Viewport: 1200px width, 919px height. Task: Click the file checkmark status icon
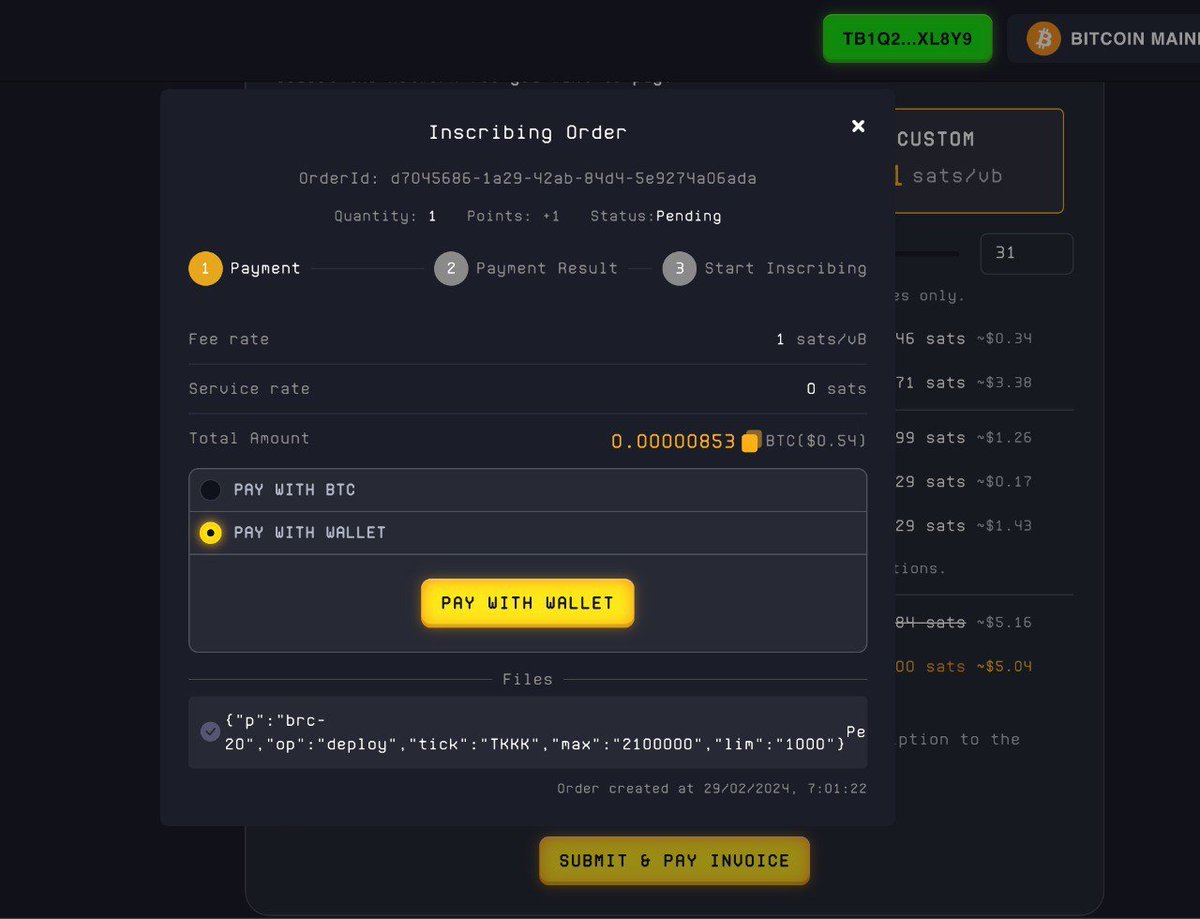pos(210,732)
